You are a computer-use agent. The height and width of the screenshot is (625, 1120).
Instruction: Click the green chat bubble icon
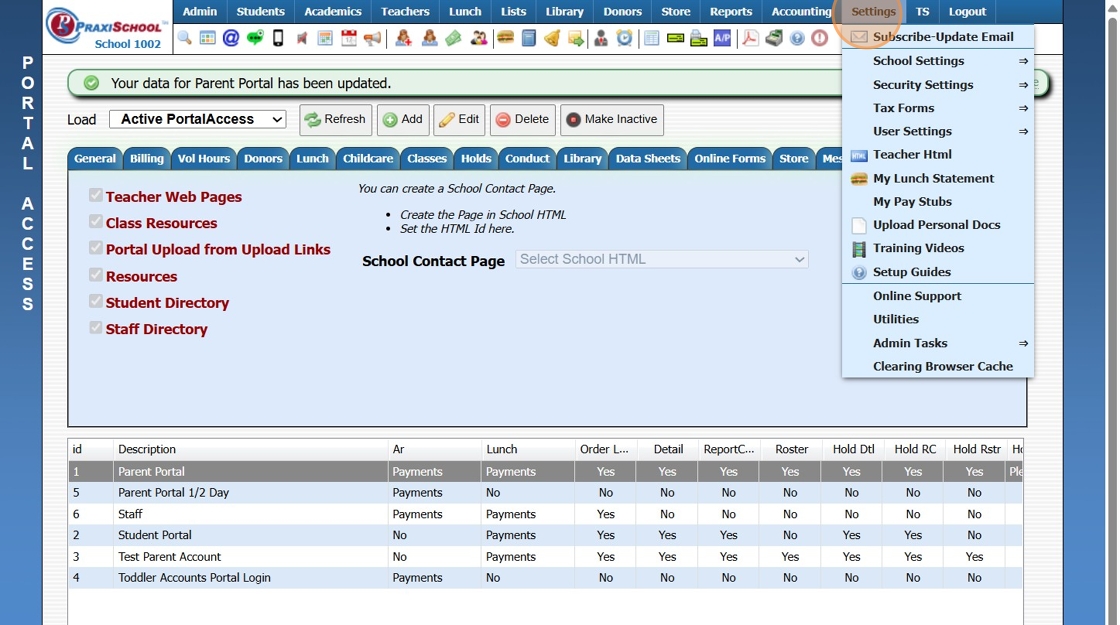coord(255,39)
